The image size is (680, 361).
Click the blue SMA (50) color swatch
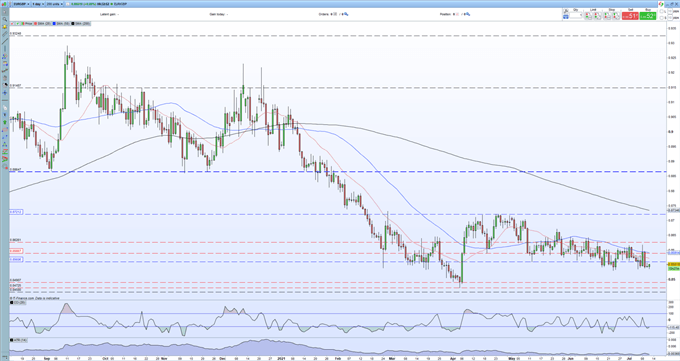point(54,23)
